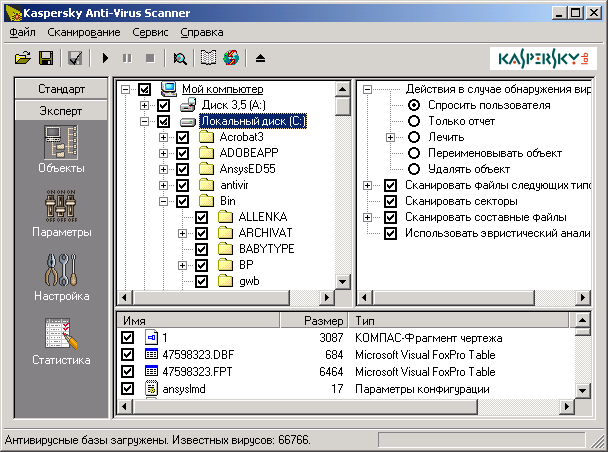608x452 pixels.
Task: Click the globe update toolbar icon
Action: coord(231,59)
